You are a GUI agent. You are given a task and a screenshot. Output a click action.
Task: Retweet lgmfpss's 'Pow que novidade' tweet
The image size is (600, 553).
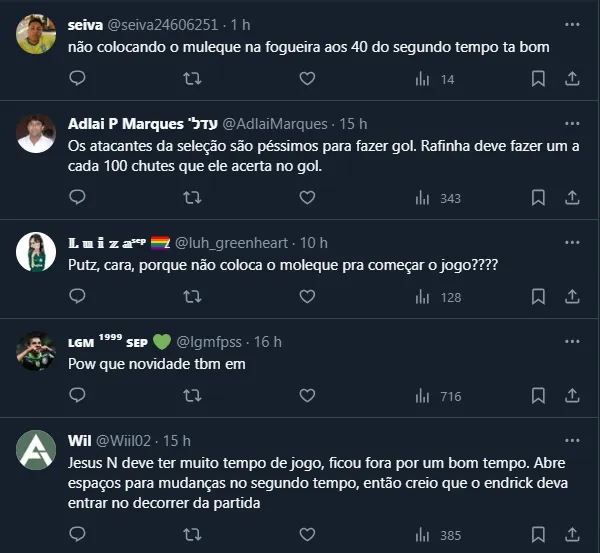pos(193,396)
